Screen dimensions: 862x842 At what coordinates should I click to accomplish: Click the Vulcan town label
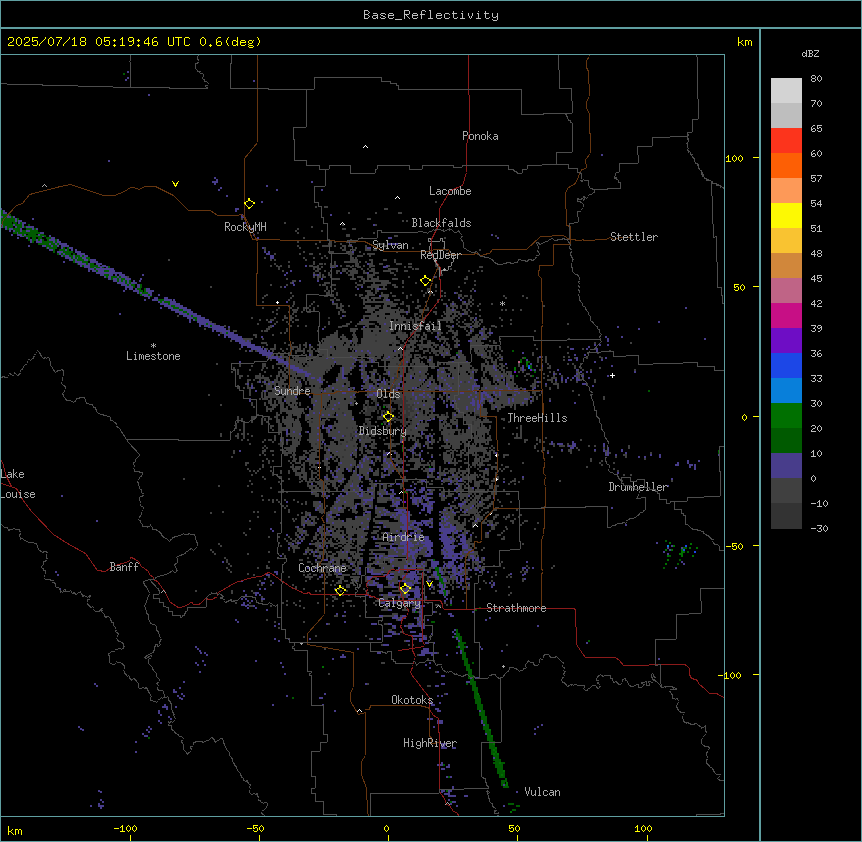click(543, 792)
